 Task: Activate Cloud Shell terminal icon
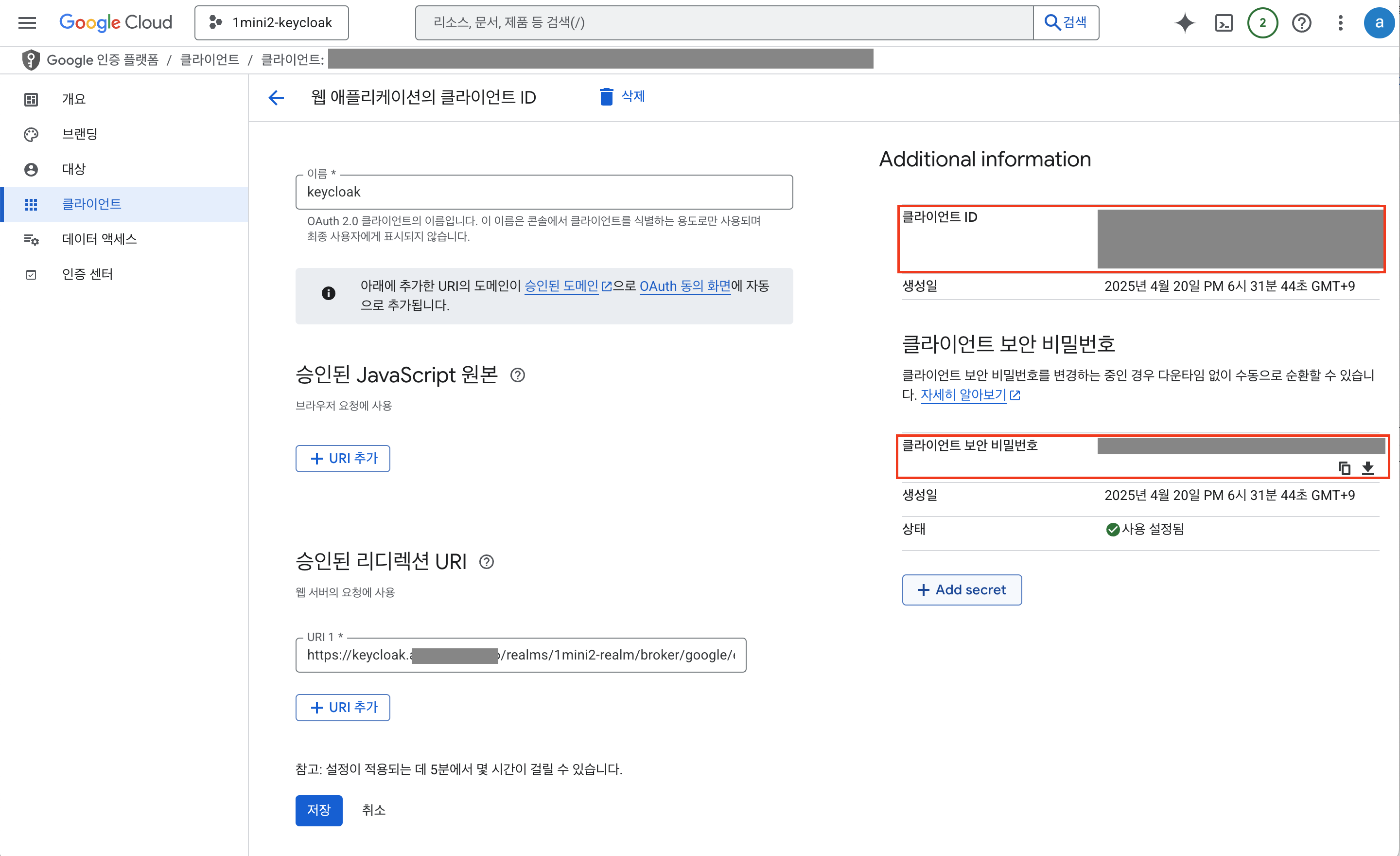point(1223,23)
